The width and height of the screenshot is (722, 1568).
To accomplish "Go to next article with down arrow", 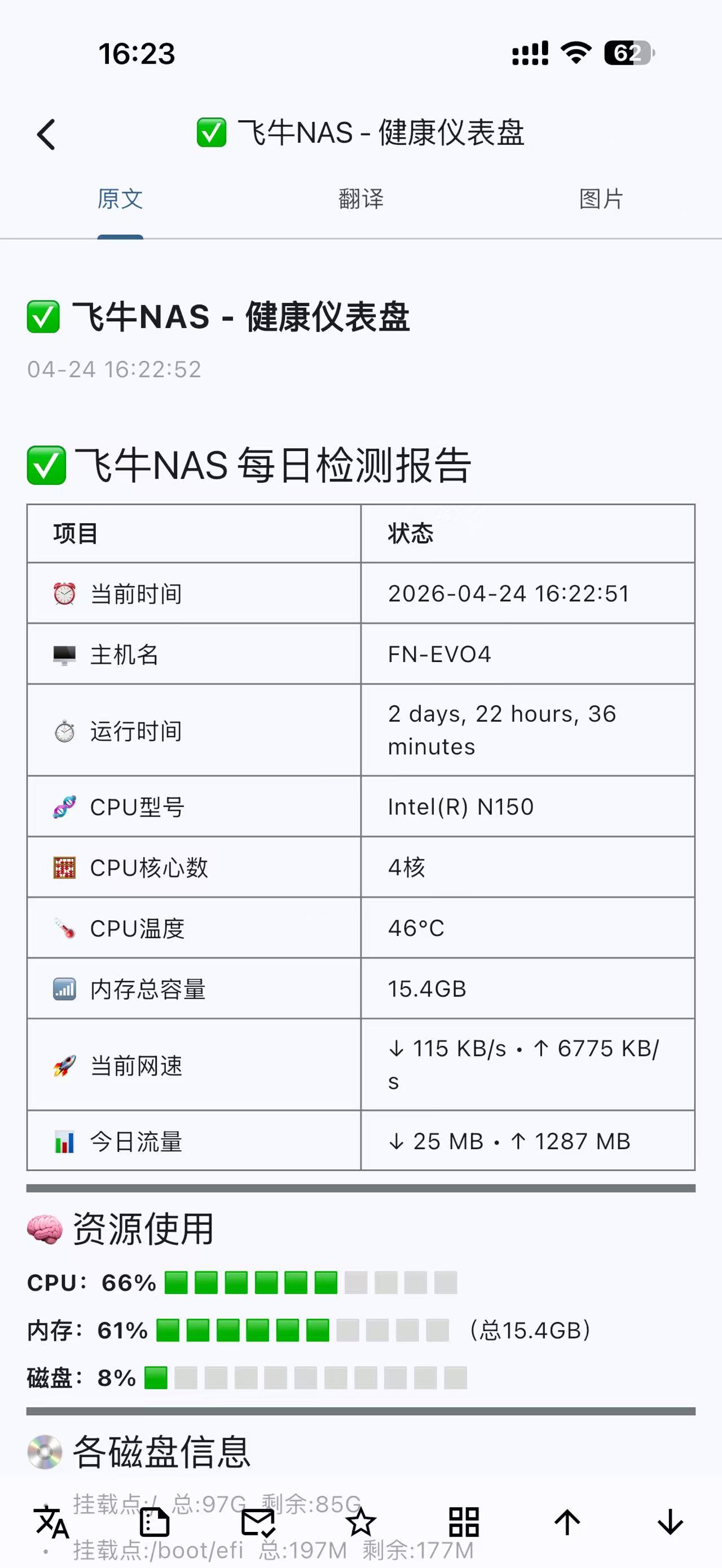I will [670, 1521].
